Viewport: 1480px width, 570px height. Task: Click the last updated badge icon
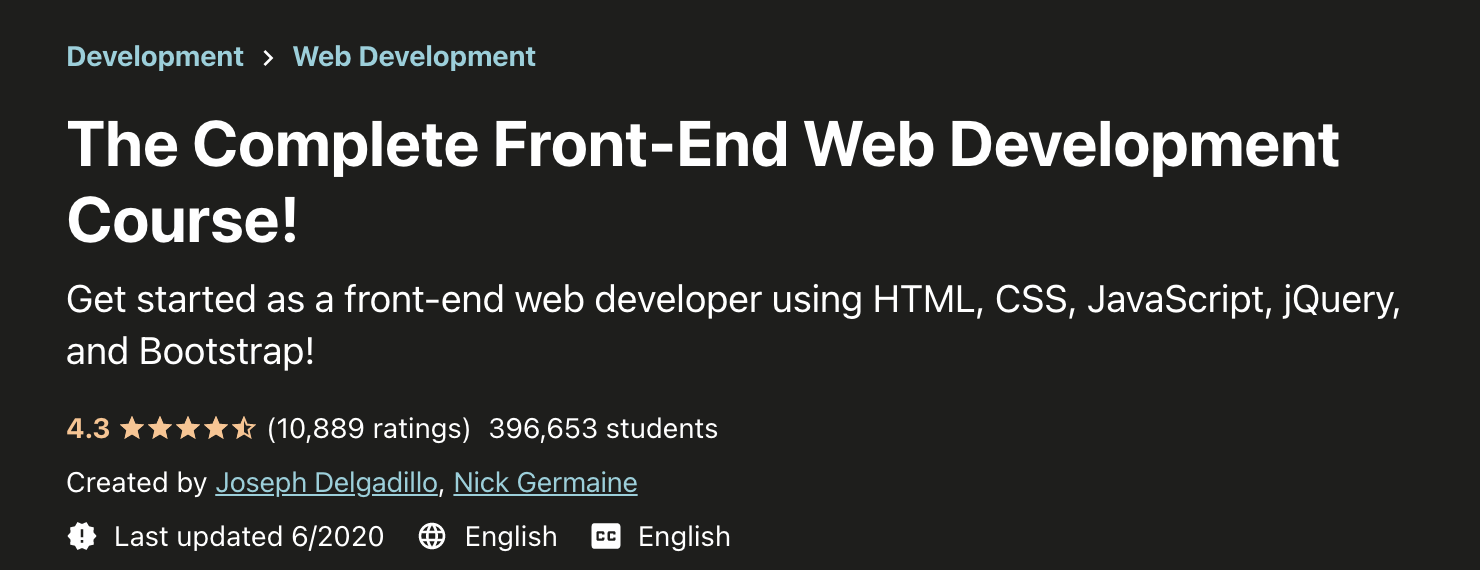82,537
